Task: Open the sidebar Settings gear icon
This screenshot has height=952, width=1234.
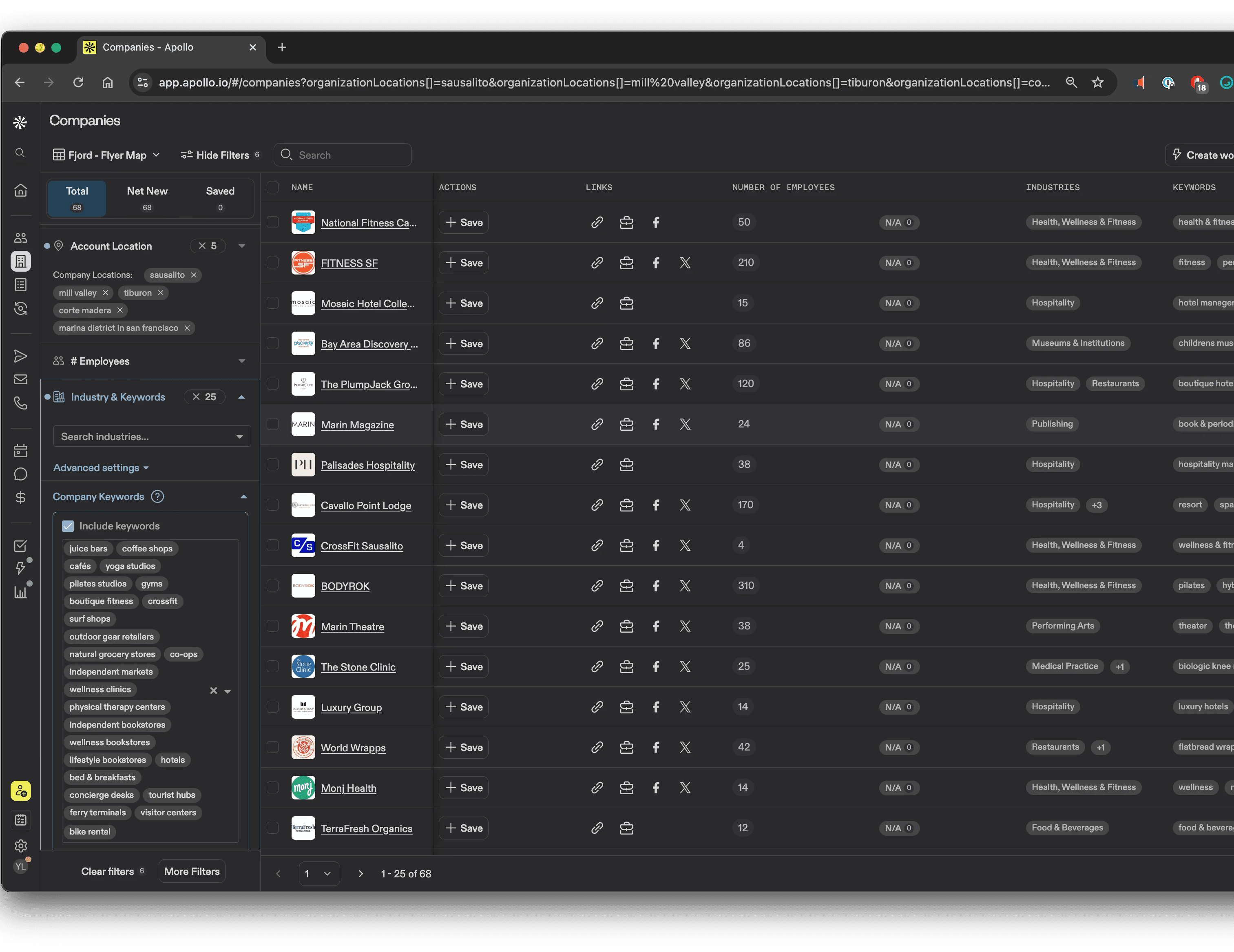Action: pyautogui.click(x=20, y=846)
